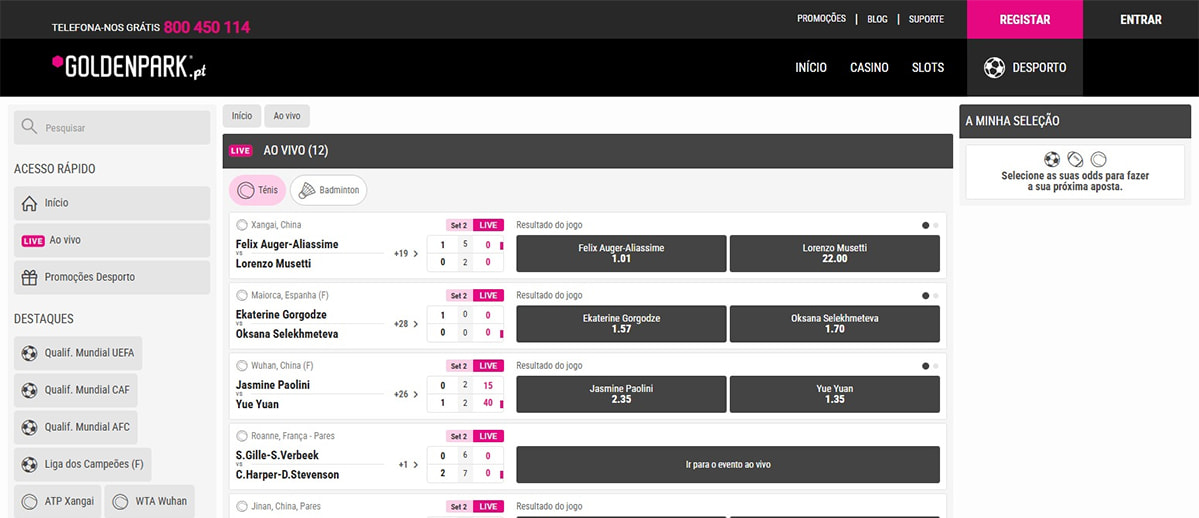This screenshot has height=518, width=1199.
Task: Bet on Lorenzo Musetti at 22.00
Action: tap(834, 254)
